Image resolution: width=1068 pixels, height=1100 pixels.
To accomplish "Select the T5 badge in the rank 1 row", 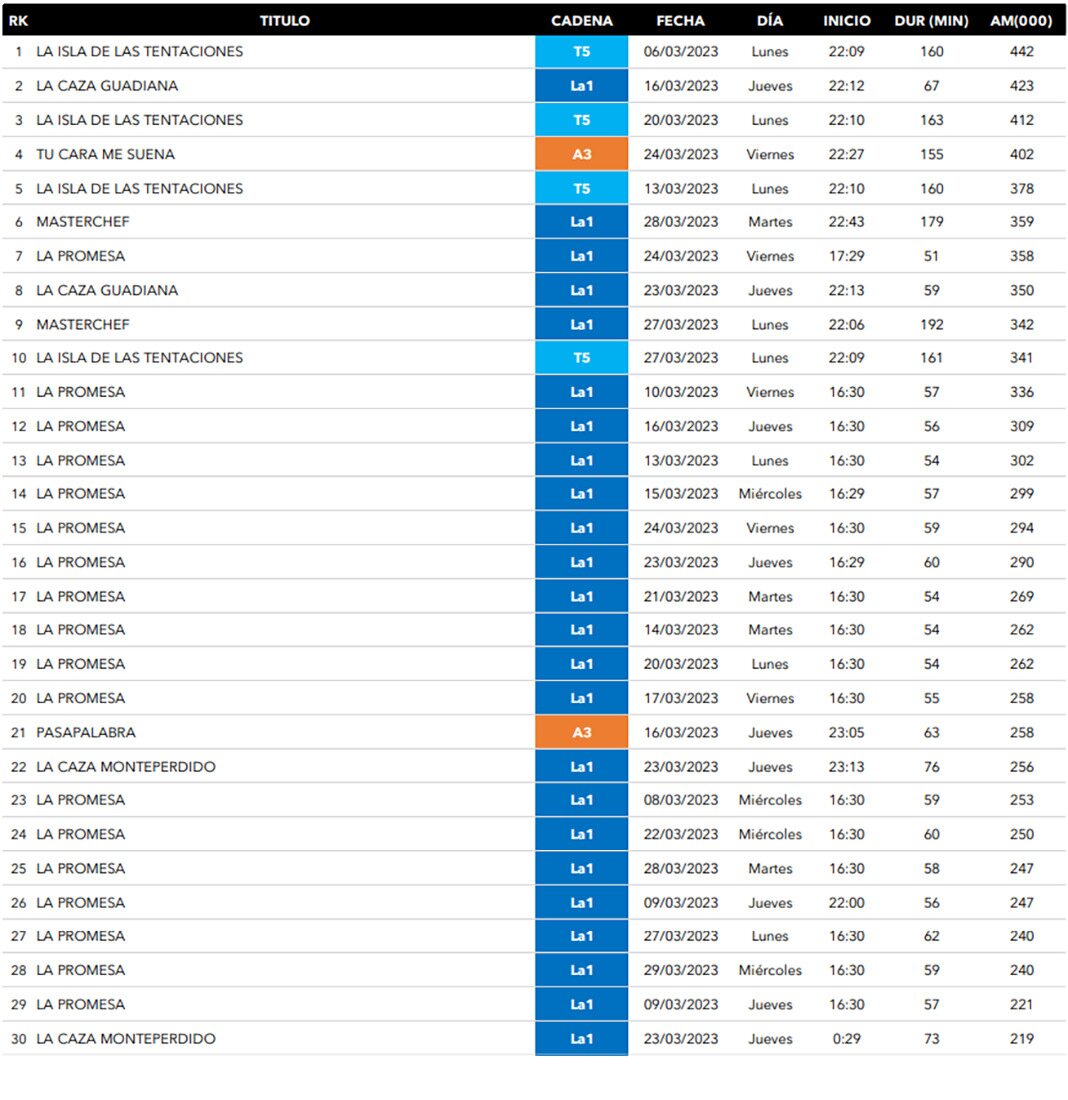I will [x=581, y=52].
